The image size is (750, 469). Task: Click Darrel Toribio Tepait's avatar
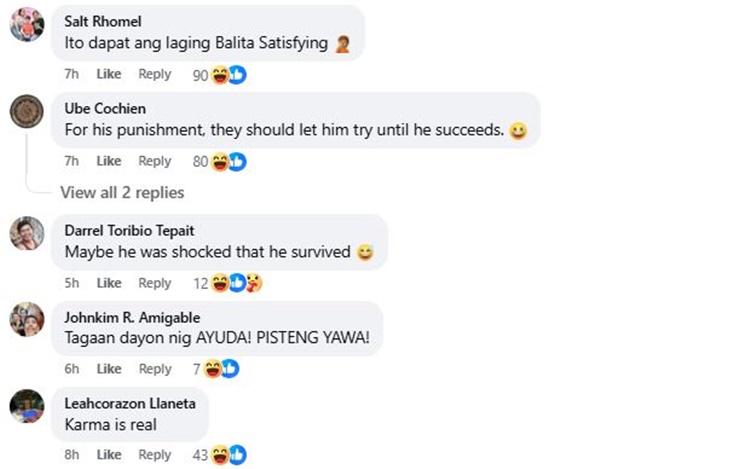(x=26, y=233)
